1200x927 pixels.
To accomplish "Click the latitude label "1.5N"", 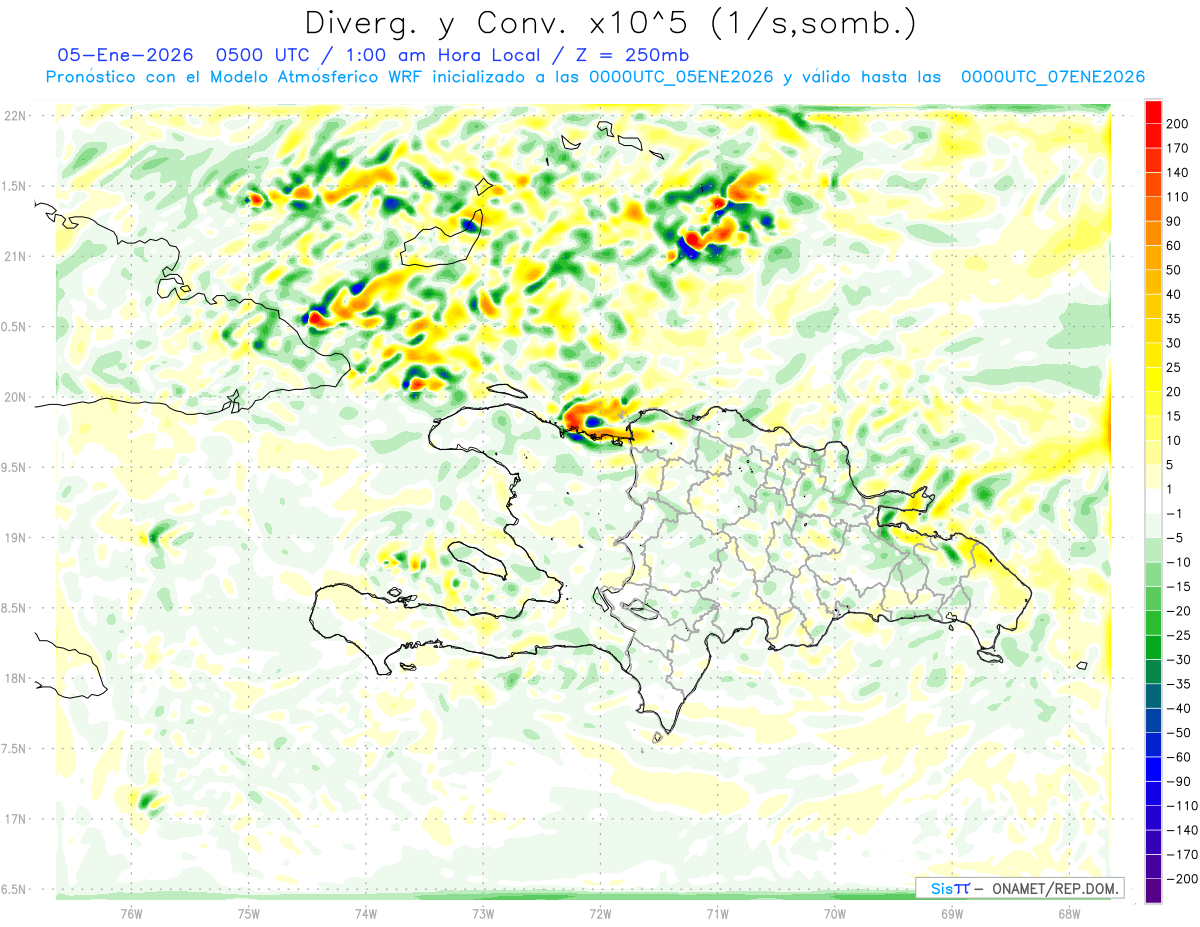I will [14, 186].
